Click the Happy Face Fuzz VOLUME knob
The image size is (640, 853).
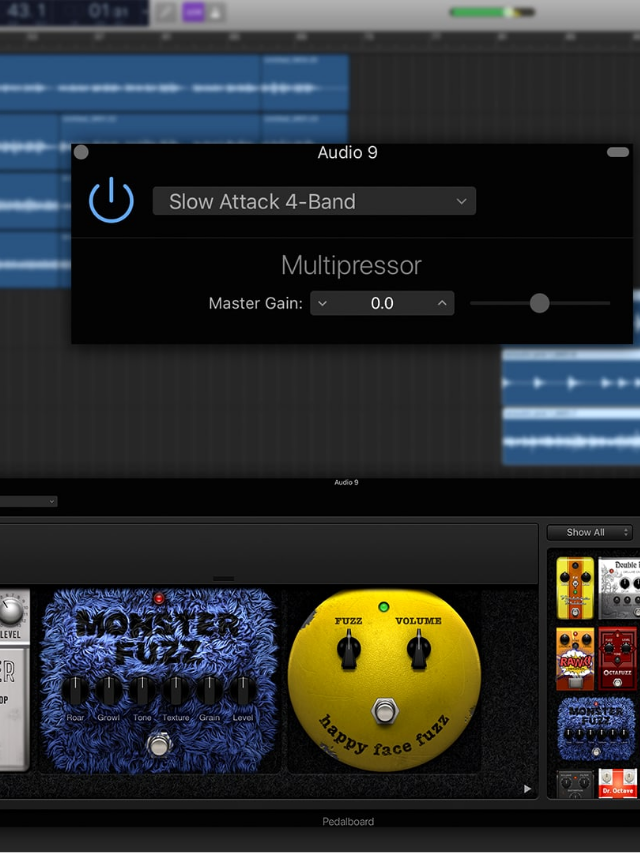419,649
